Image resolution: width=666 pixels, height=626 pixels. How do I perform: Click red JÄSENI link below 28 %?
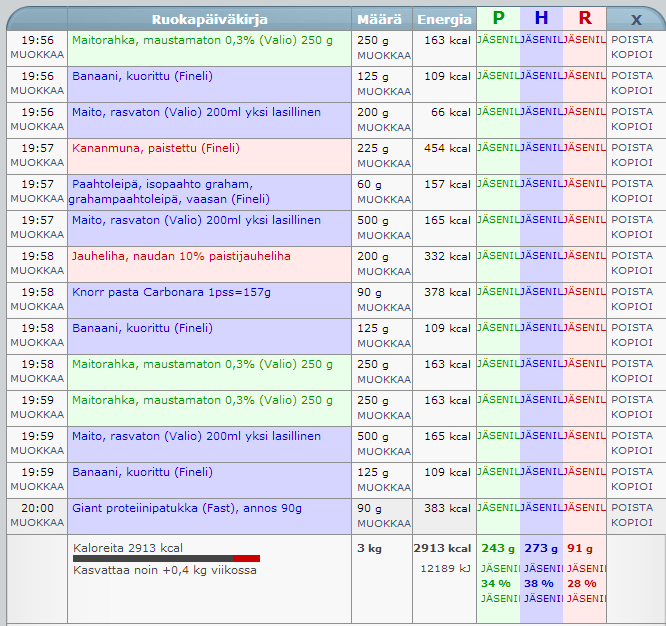[587, 599]
